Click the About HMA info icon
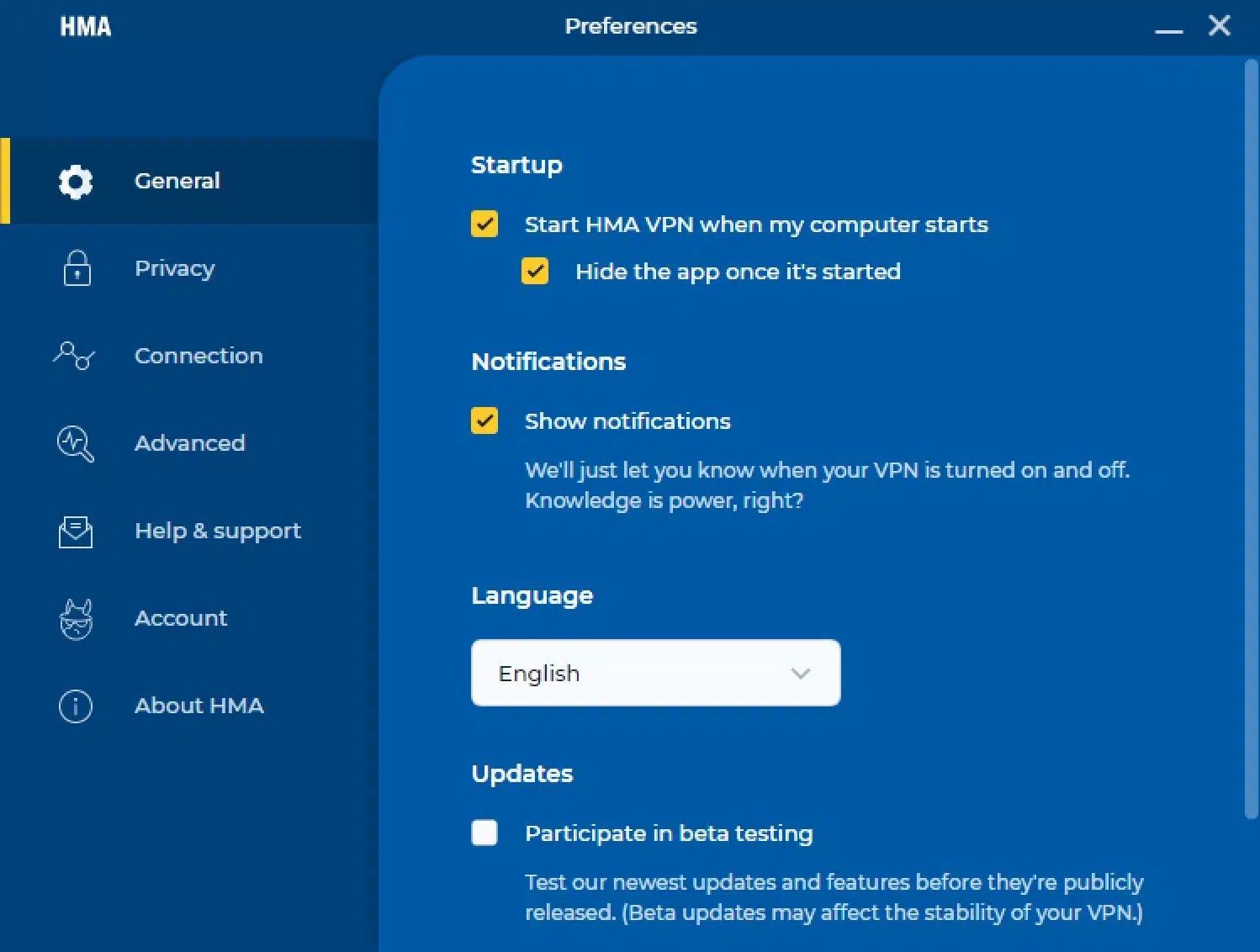 [76, 706]
